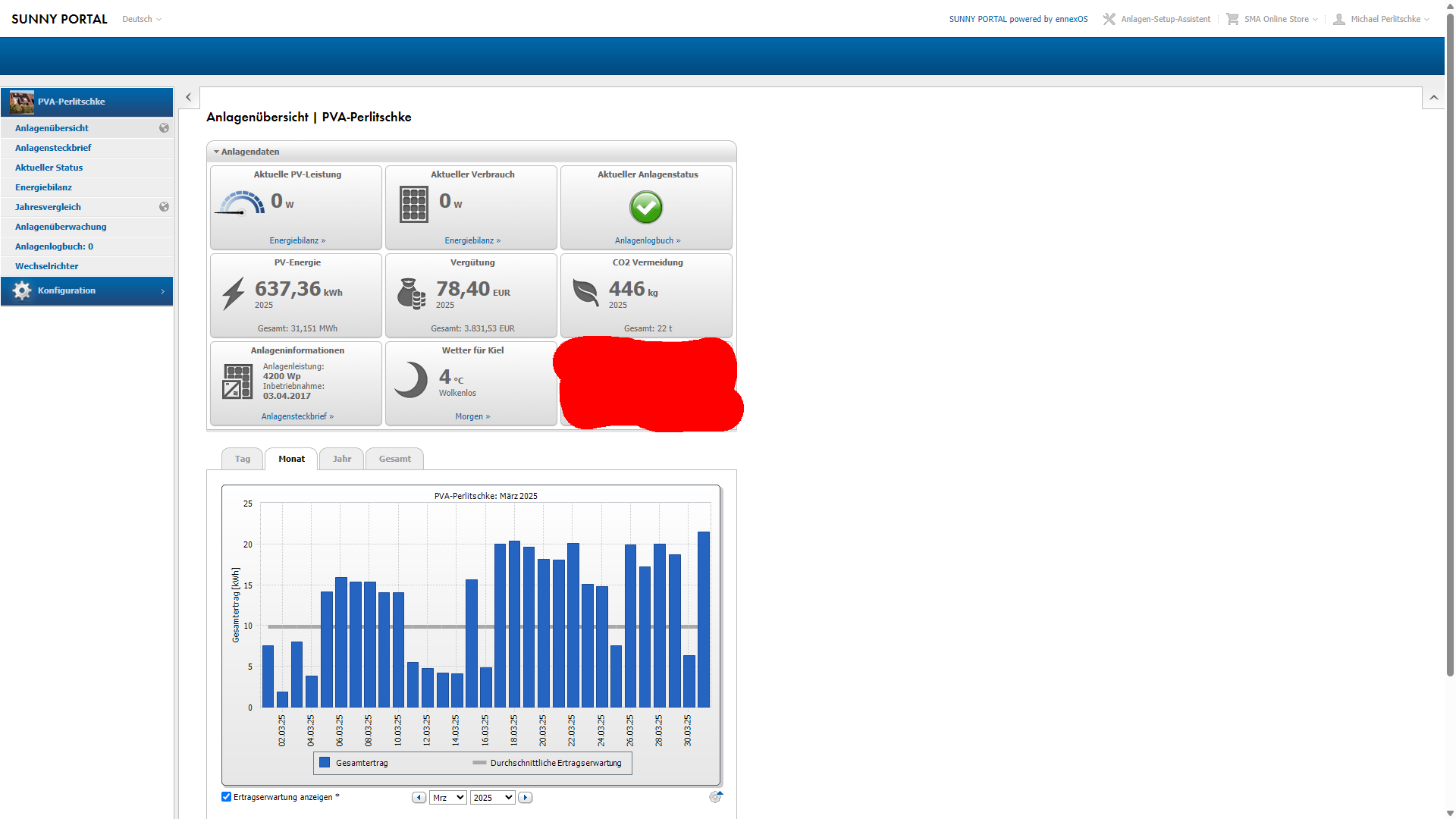Collapse sidebar with left chevron button

tap(189, 97)
